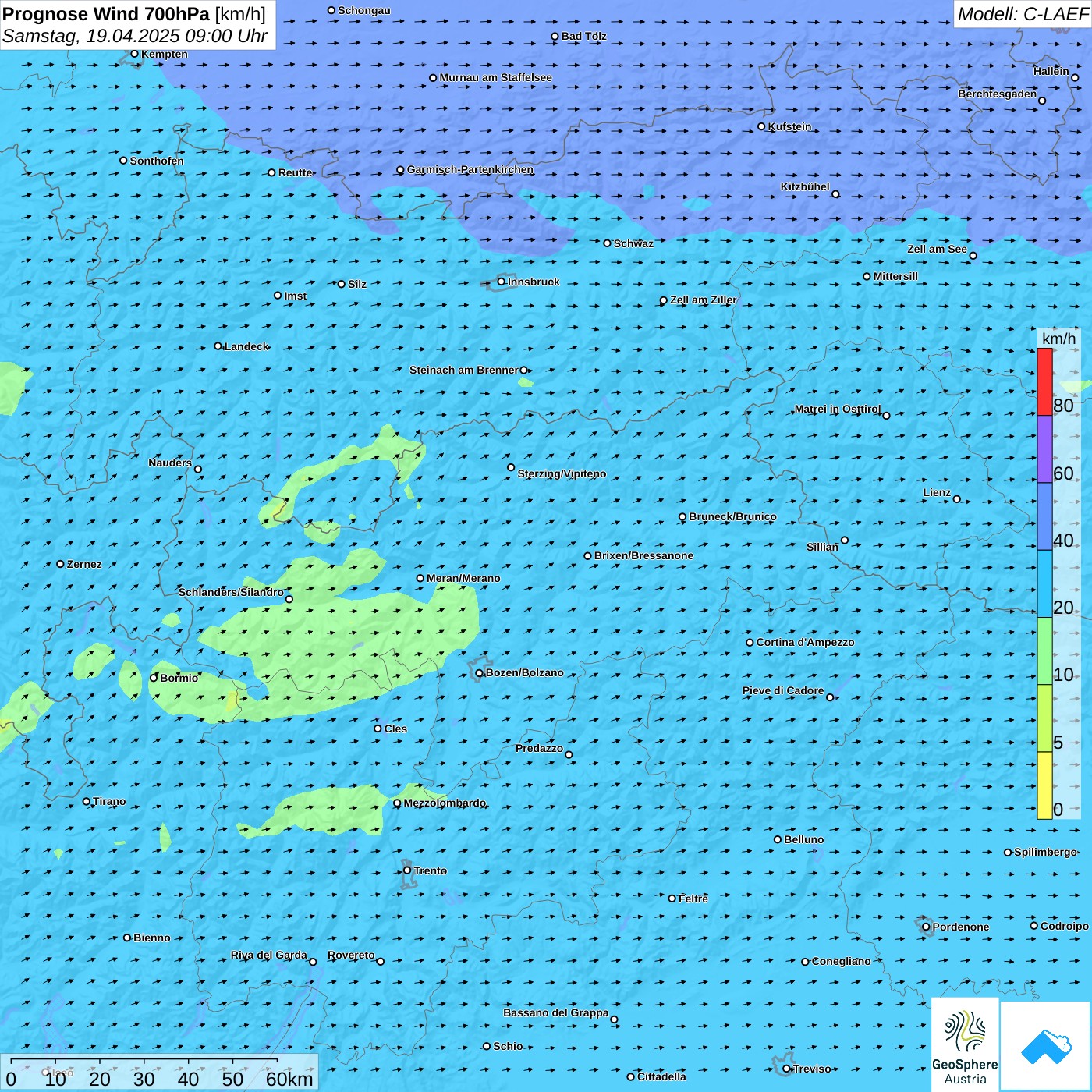This screenshot has width=1092, height=1092.
Task: Click the 'Sterzing/Vipiteno' label
Action: pyautogui.click(x=562, y=473)
